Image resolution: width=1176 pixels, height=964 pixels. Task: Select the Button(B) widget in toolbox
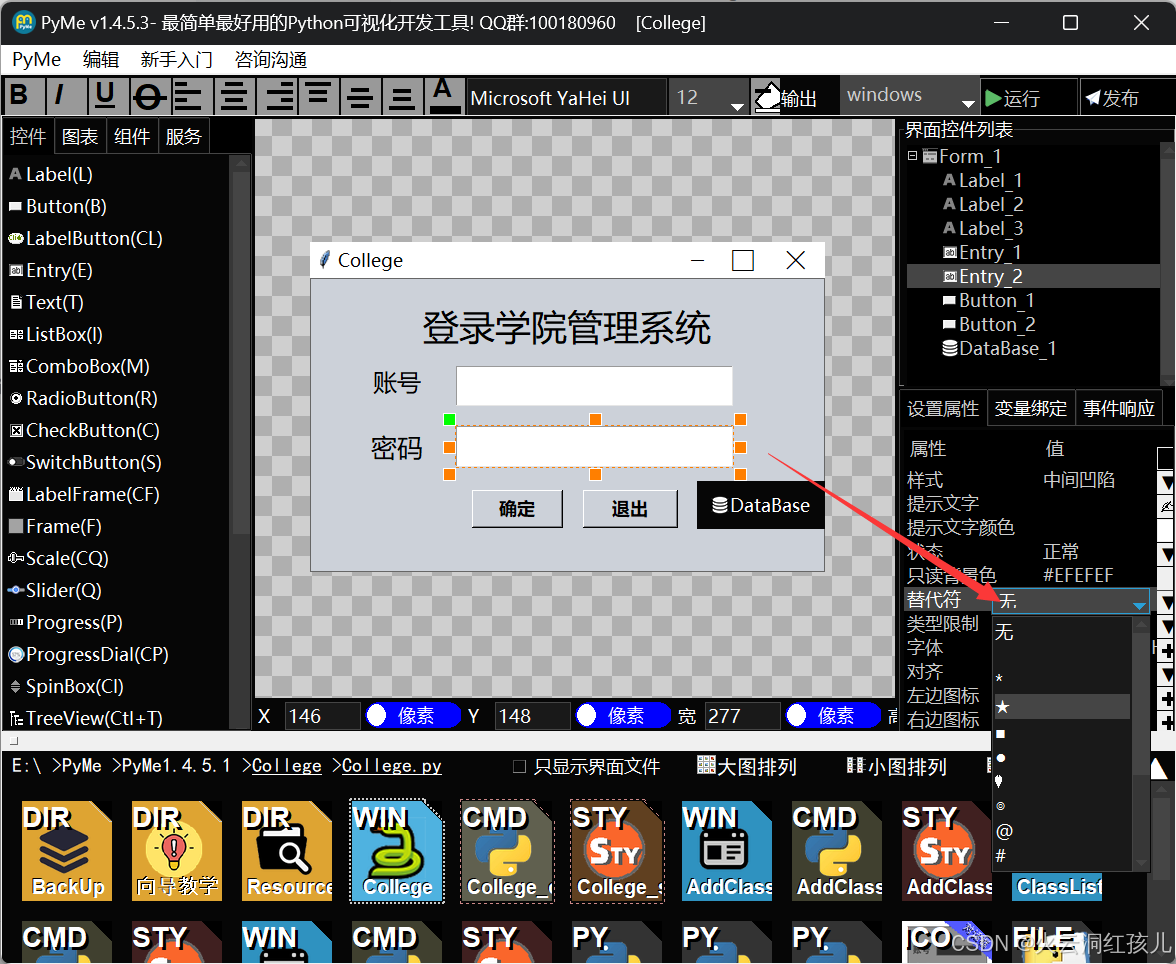tap(58, 206)
